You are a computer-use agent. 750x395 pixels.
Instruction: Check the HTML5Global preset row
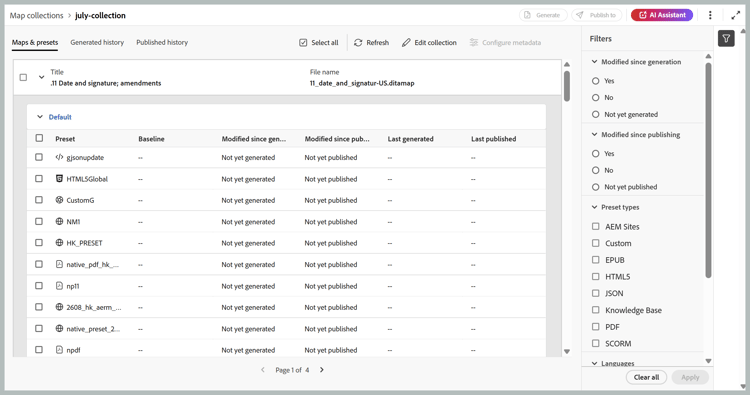[39, 178]
